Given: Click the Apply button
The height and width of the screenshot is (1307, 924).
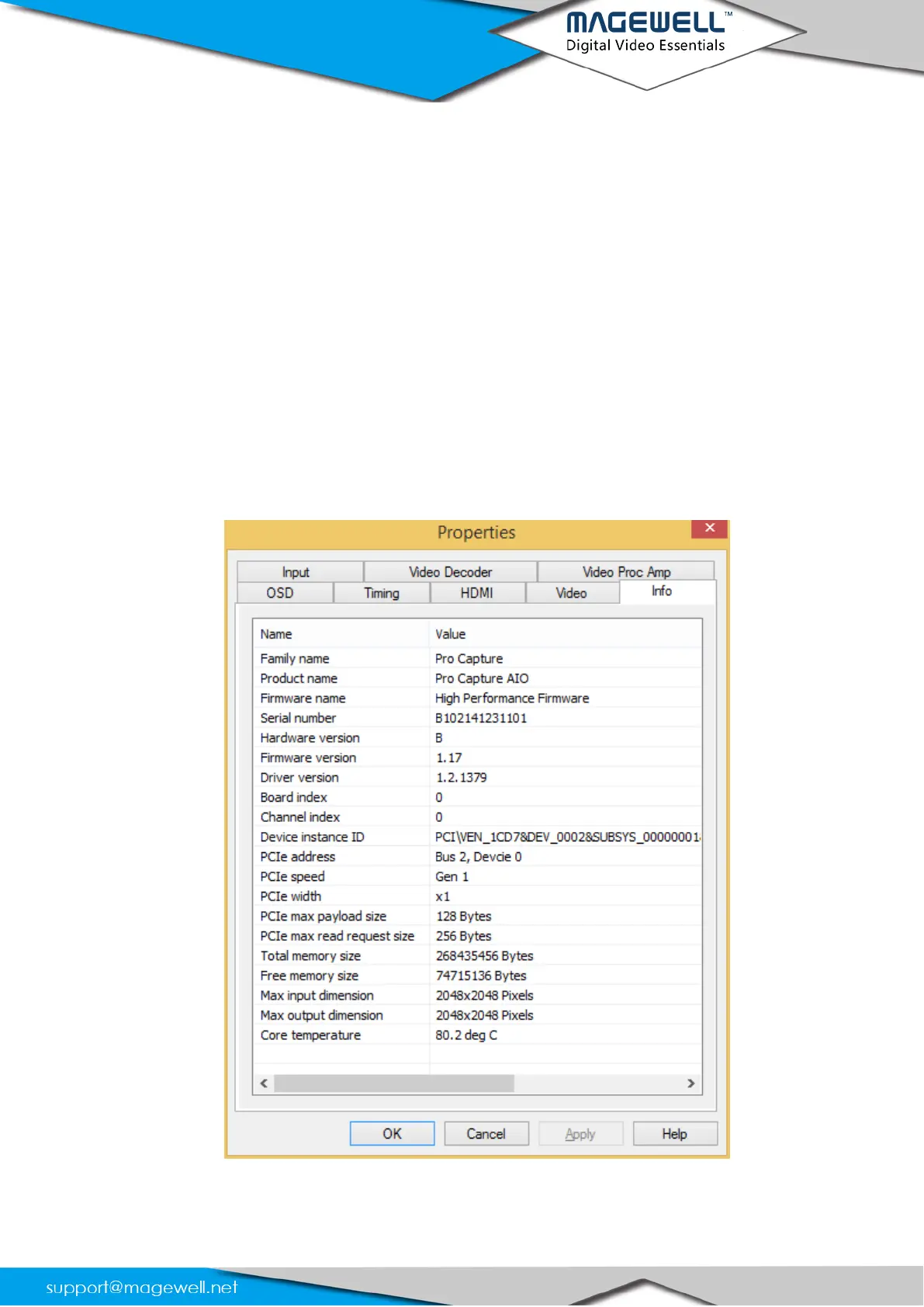Looking at the screenshot, I should (x=580, y=1134).
